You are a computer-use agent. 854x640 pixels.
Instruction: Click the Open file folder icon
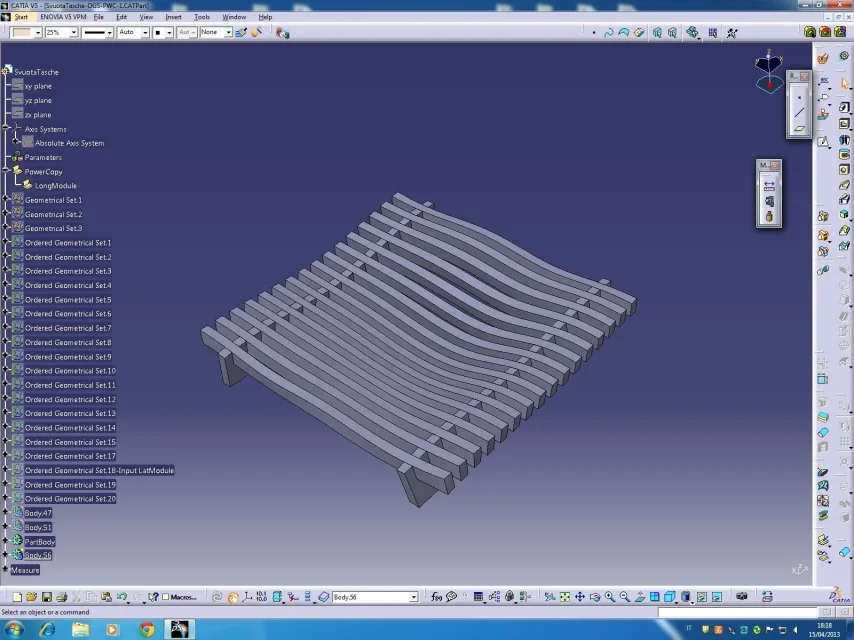pyautogui.click(x=32, y=597)
